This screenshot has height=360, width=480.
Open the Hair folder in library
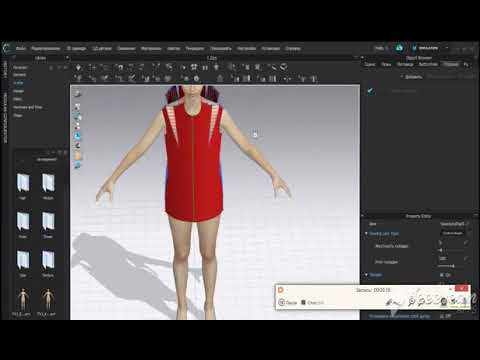(23, 186)
